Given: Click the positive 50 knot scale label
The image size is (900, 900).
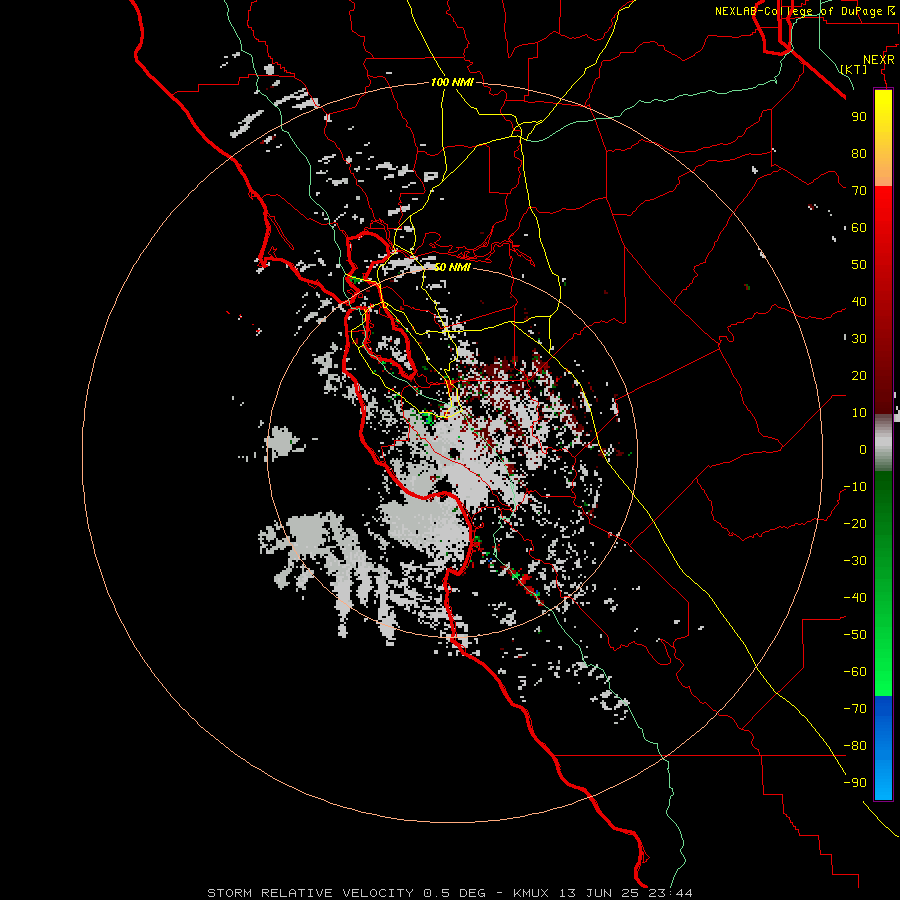Looking at the screenshot, I should (x=859, y=265).
